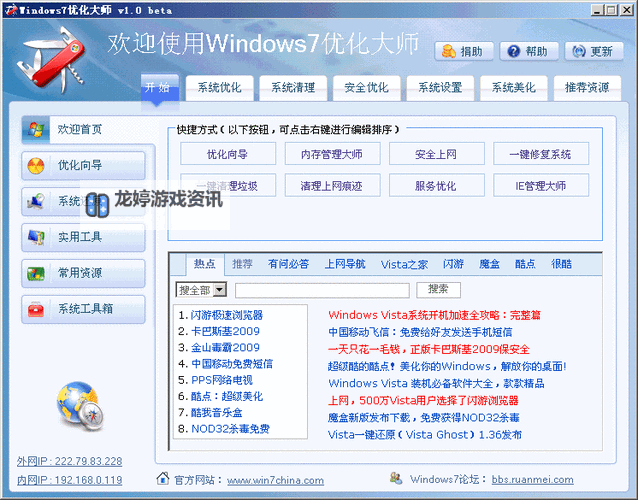Click the www.win7china.com website link

click(275, 480)
